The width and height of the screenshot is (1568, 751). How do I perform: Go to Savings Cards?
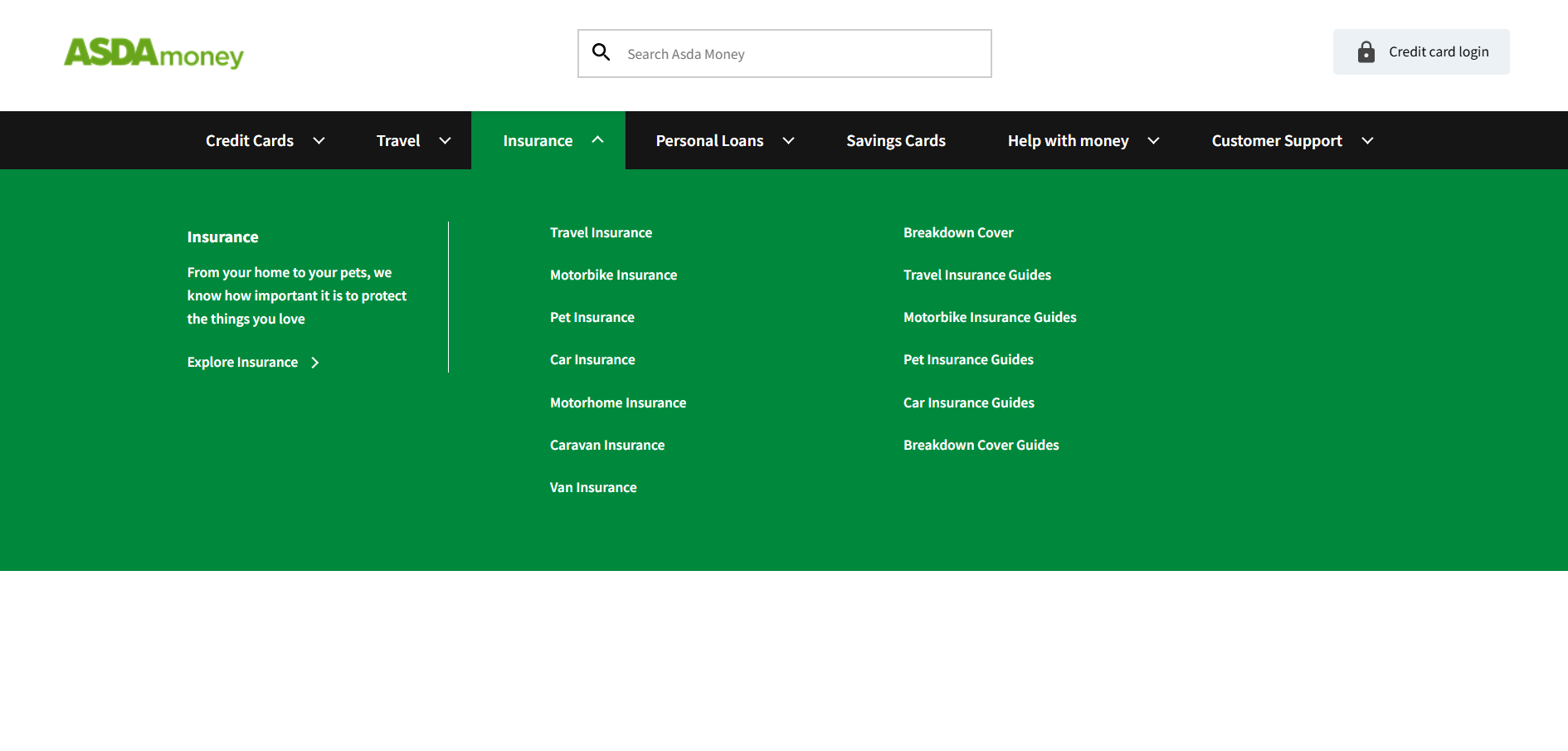pos(896,141)
